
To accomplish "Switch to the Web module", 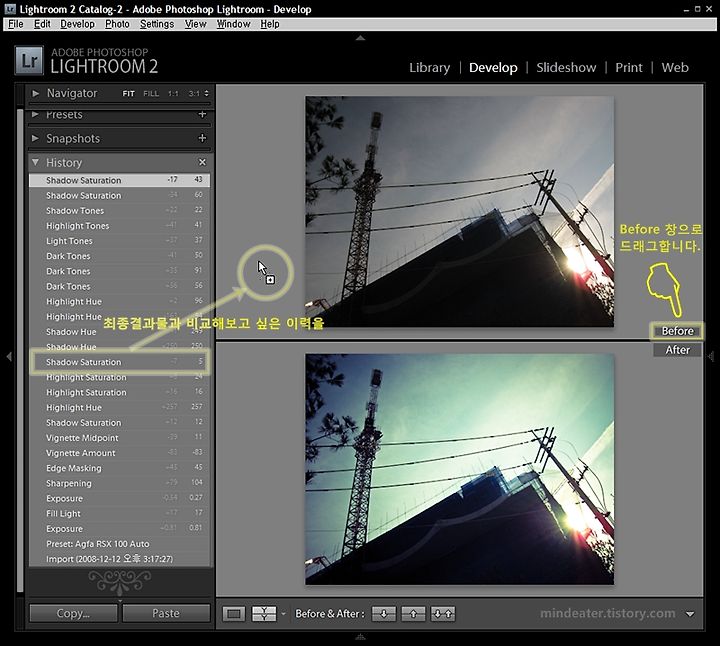I will tap(675, 67).
